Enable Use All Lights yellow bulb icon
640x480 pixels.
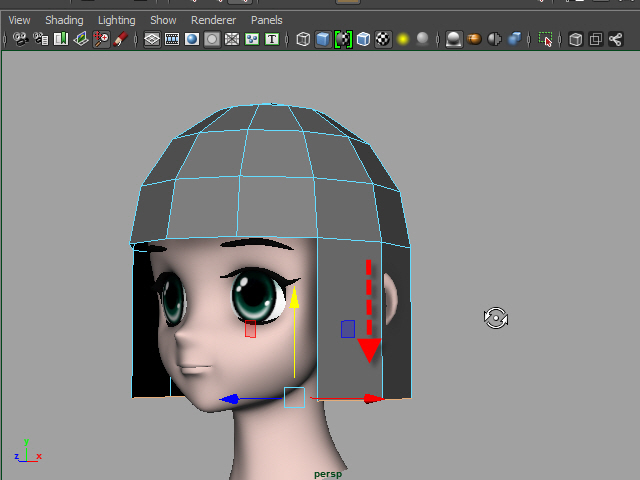(x=403, y=40)
